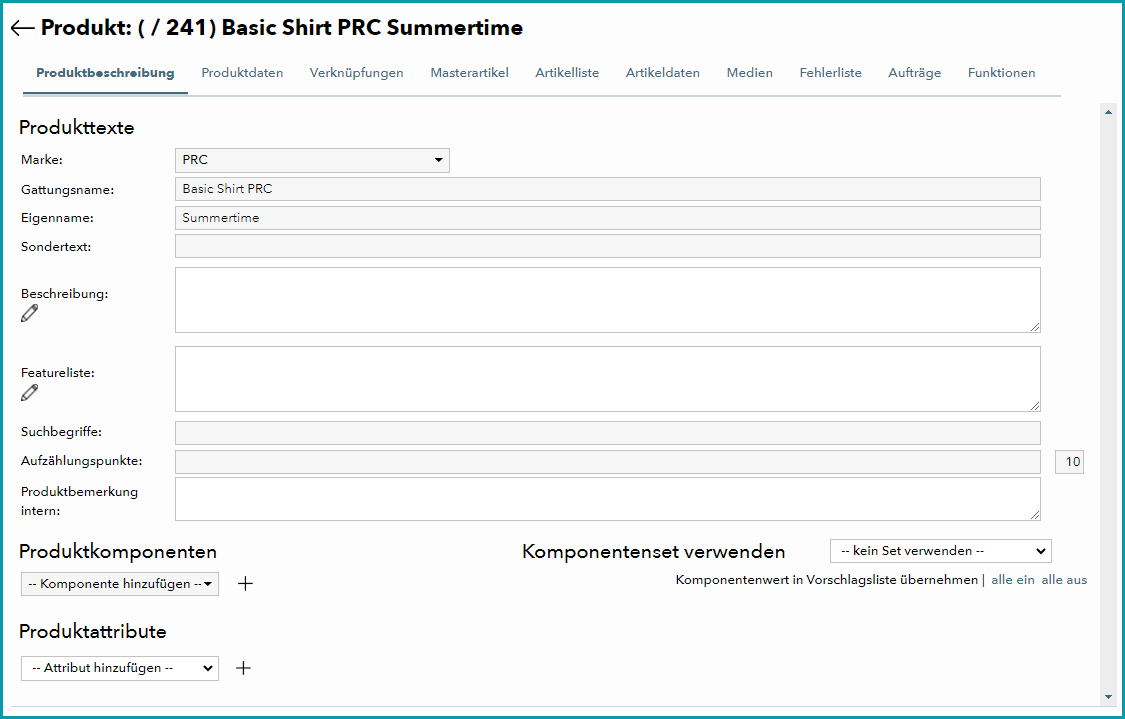Open the Fehlerliste tab
Viewport: 1125px width, 719px height.
830,72
